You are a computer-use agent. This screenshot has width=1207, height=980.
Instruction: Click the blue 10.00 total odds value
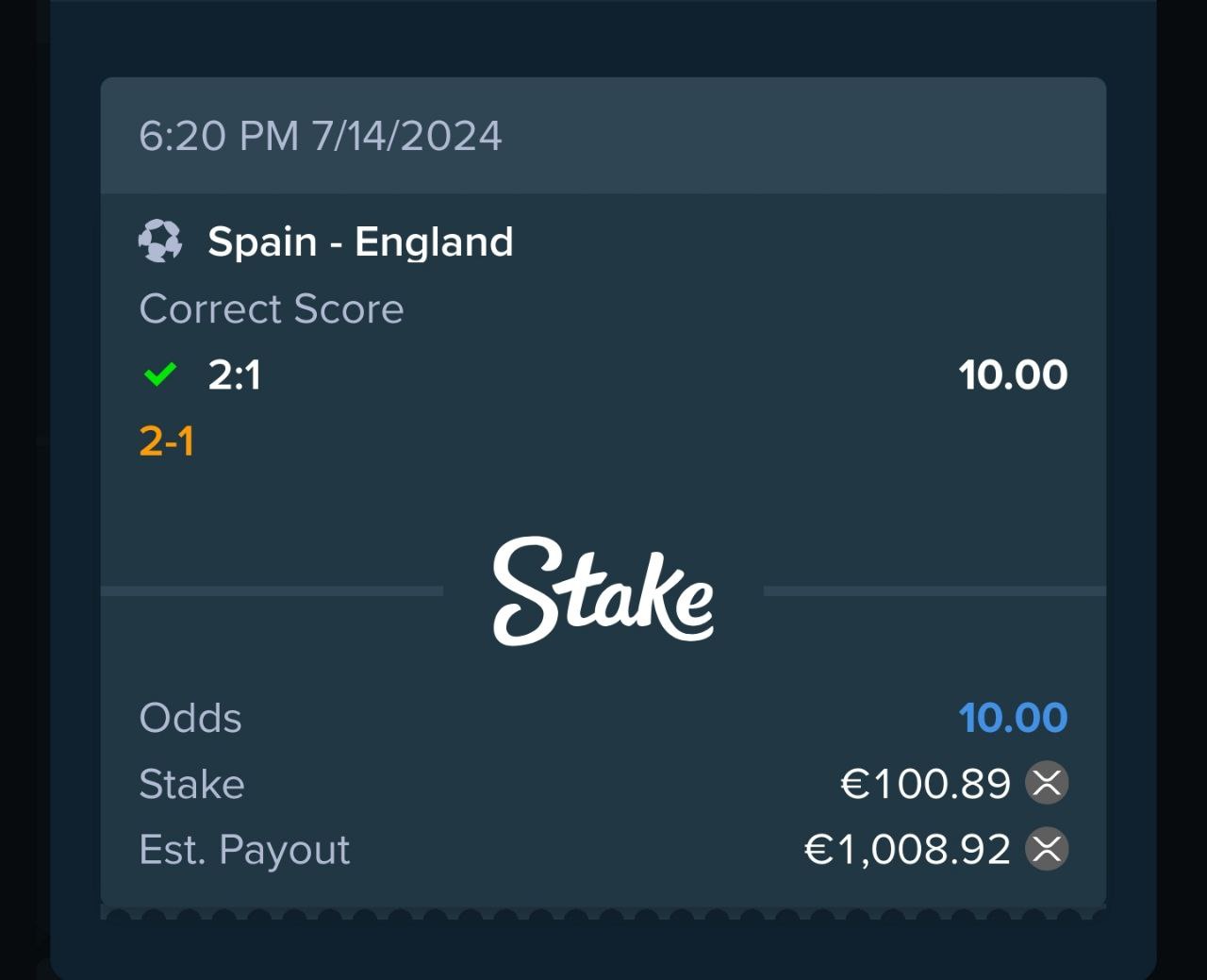click(1013, 718)
